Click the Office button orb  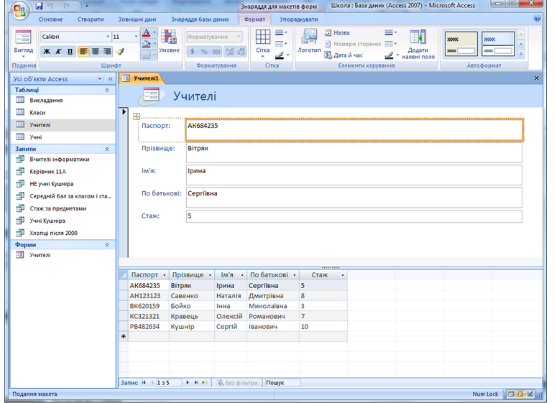pos(19,10)
